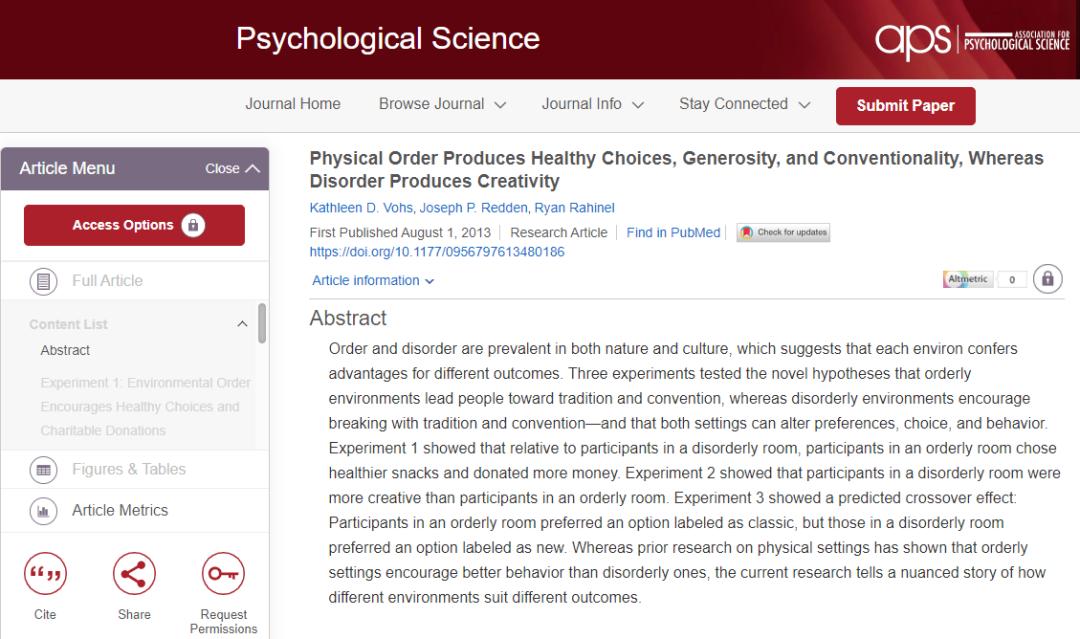Viewport: 1080px width, 639px height.
Task: Go to Journal Home
Action: [293, 104]
